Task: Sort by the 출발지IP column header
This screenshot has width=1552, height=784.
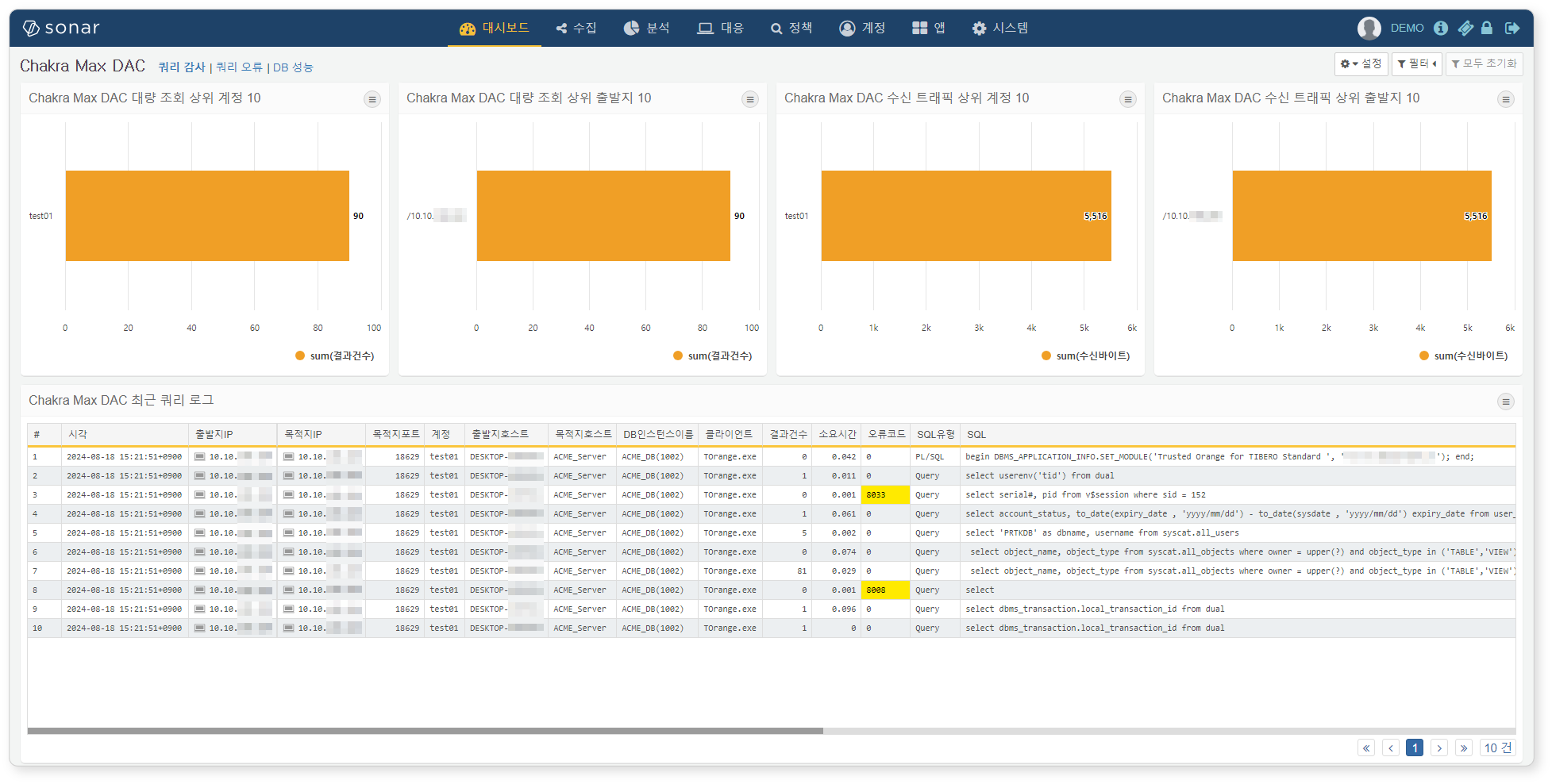Action: click(233, 435)
